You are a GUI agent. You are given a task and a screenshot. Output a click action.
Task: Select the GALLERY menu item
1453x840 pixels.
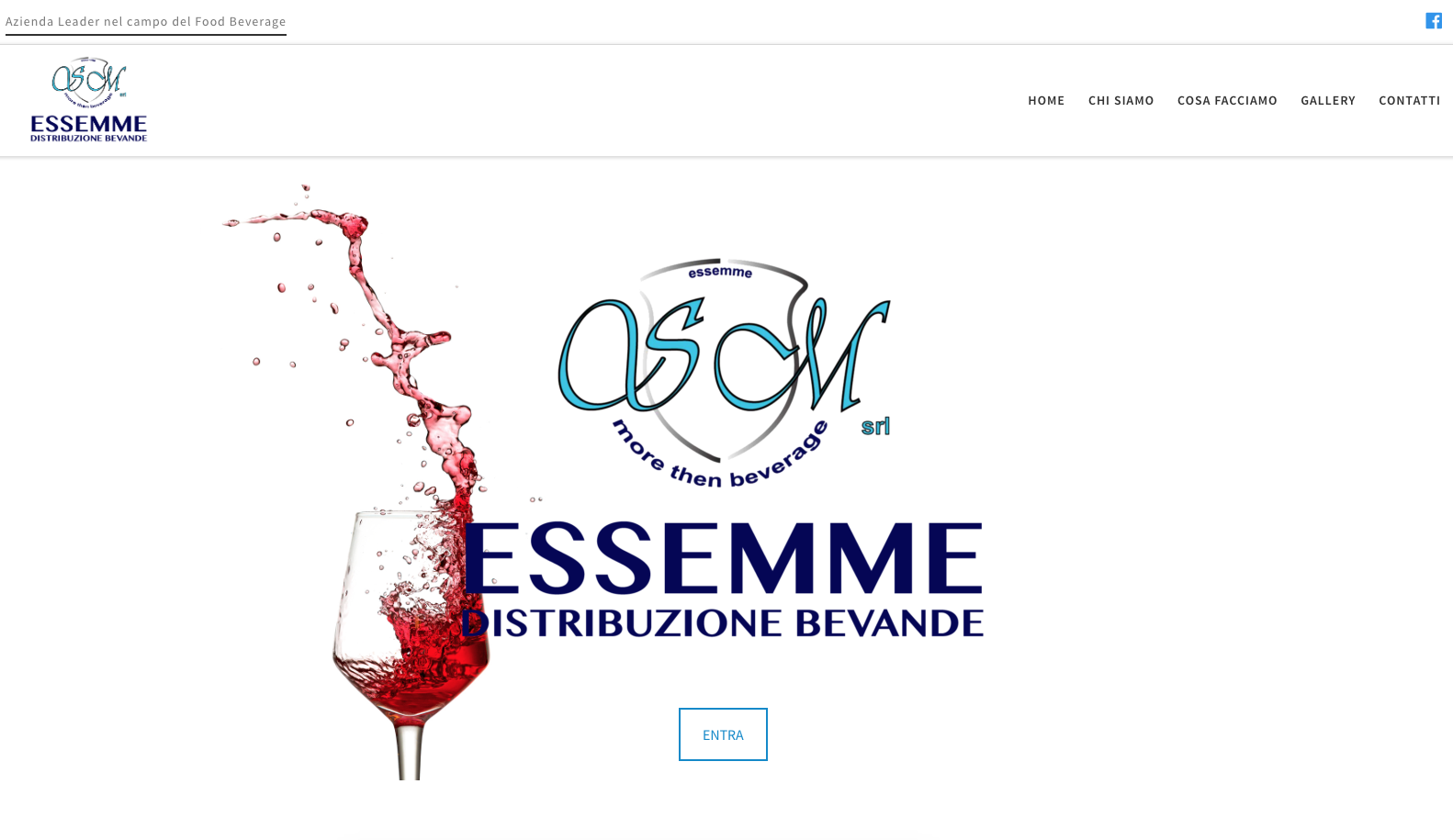1327,100
